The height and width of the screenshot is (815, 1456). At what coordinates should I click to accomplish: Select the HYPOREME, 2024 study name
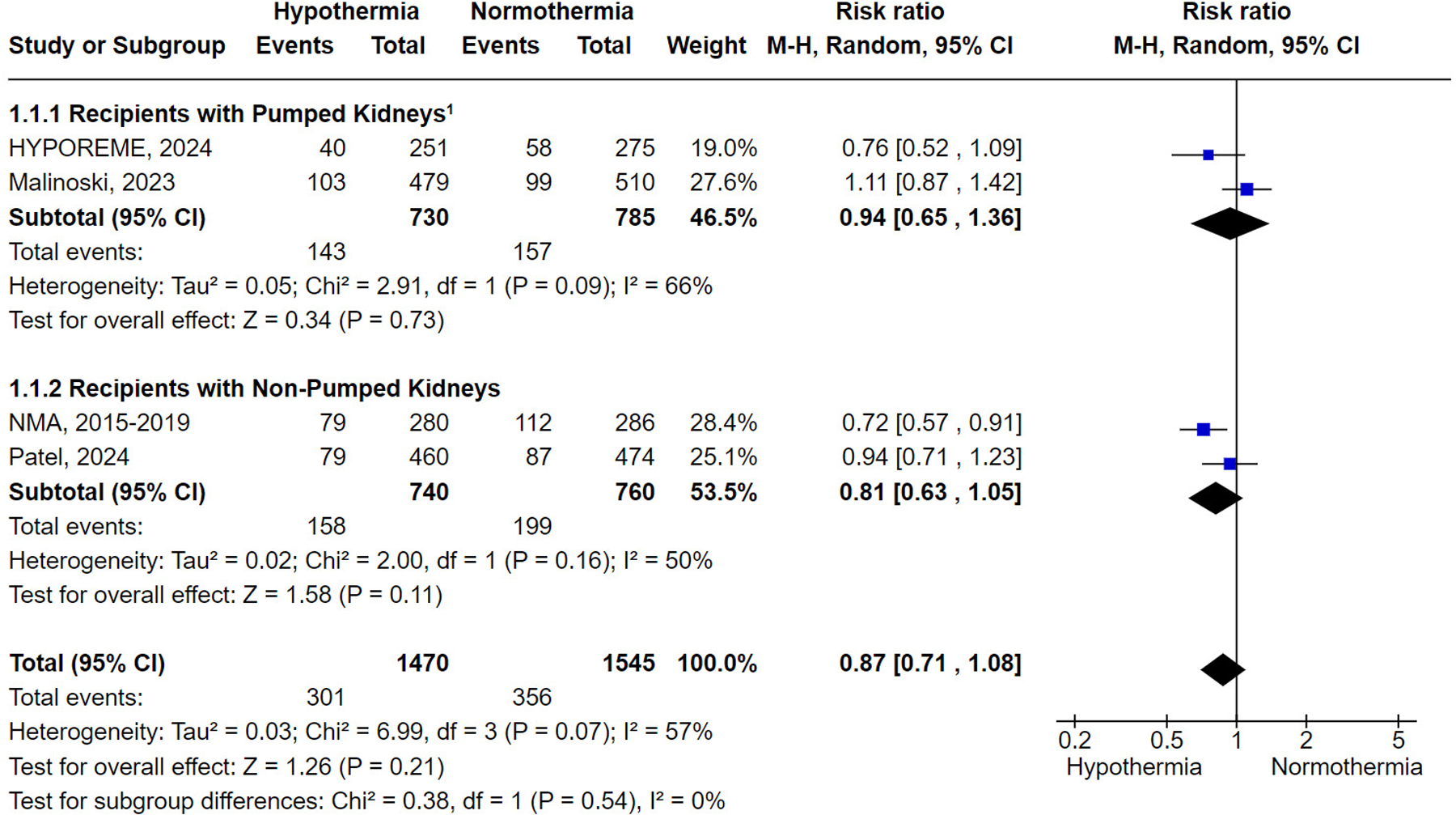pos(110,148)
